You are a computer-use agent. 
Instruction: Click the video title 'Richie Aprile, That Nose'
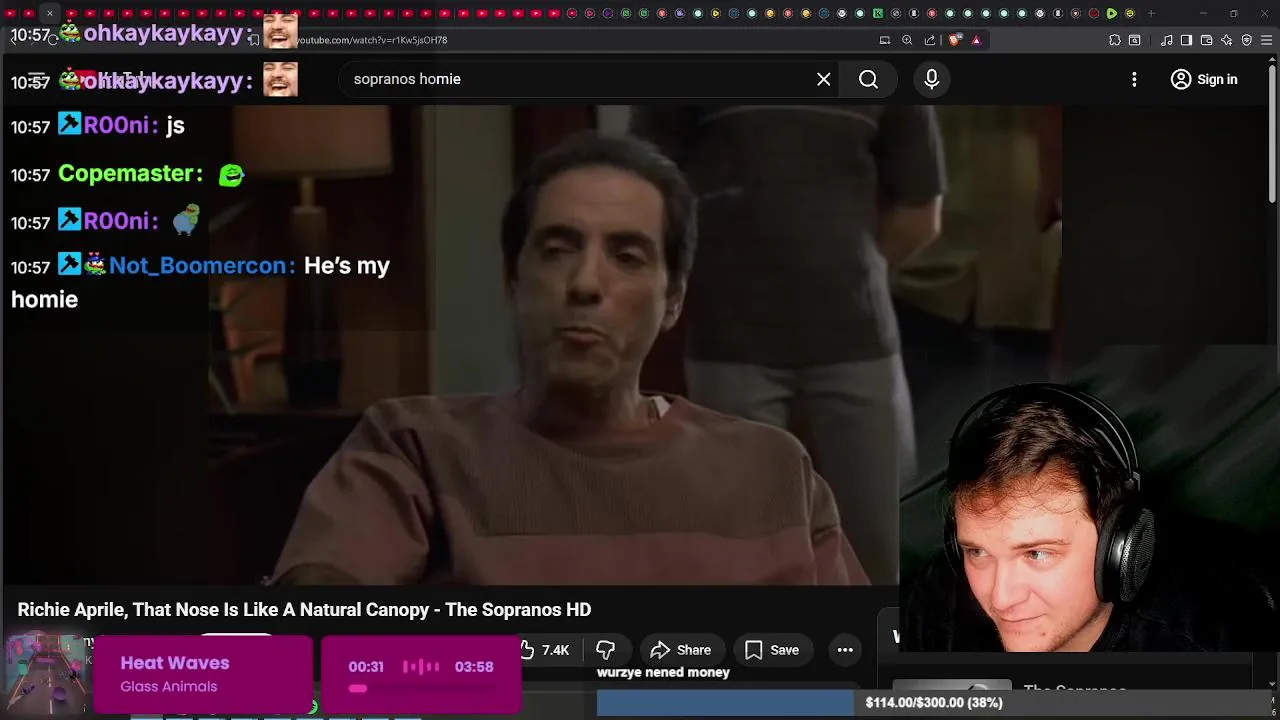304,610
